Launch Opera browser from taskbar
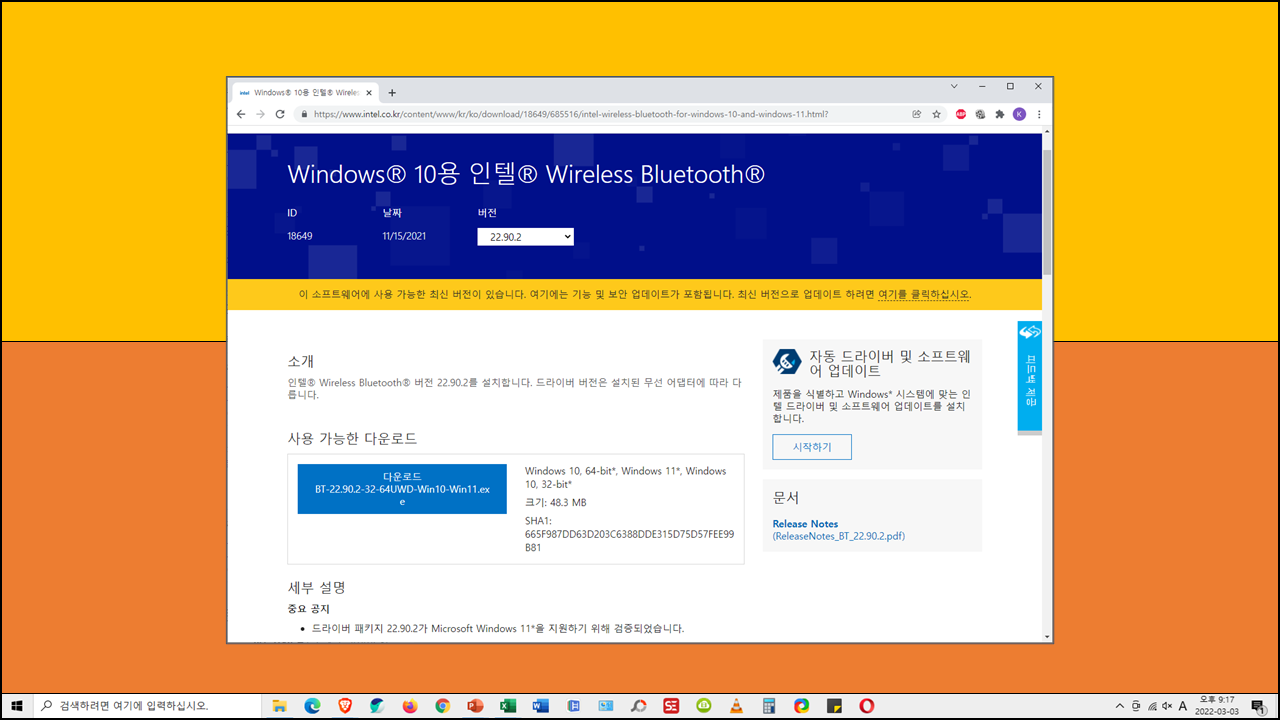This screenshot has width=1280, height=720. pyautogui.click(x=867, y=706)
